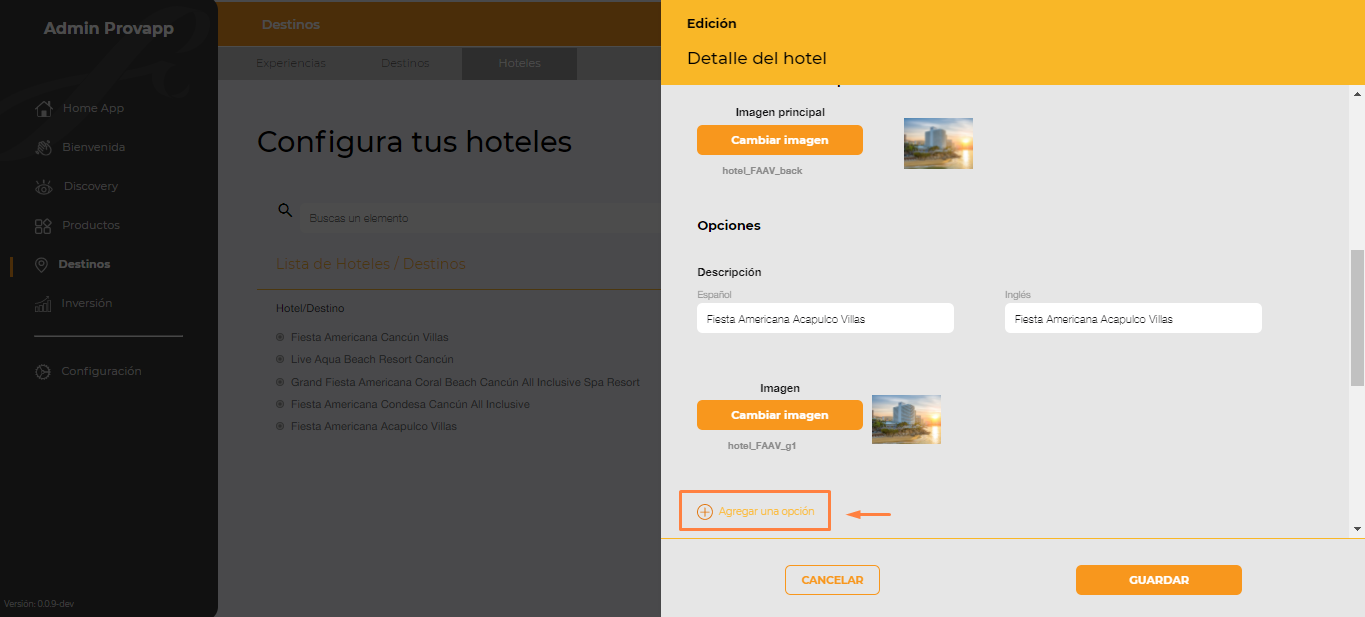Click the GUARDAR button
The width and height of the screenshot is (1365, 617).
[1159, 580]
